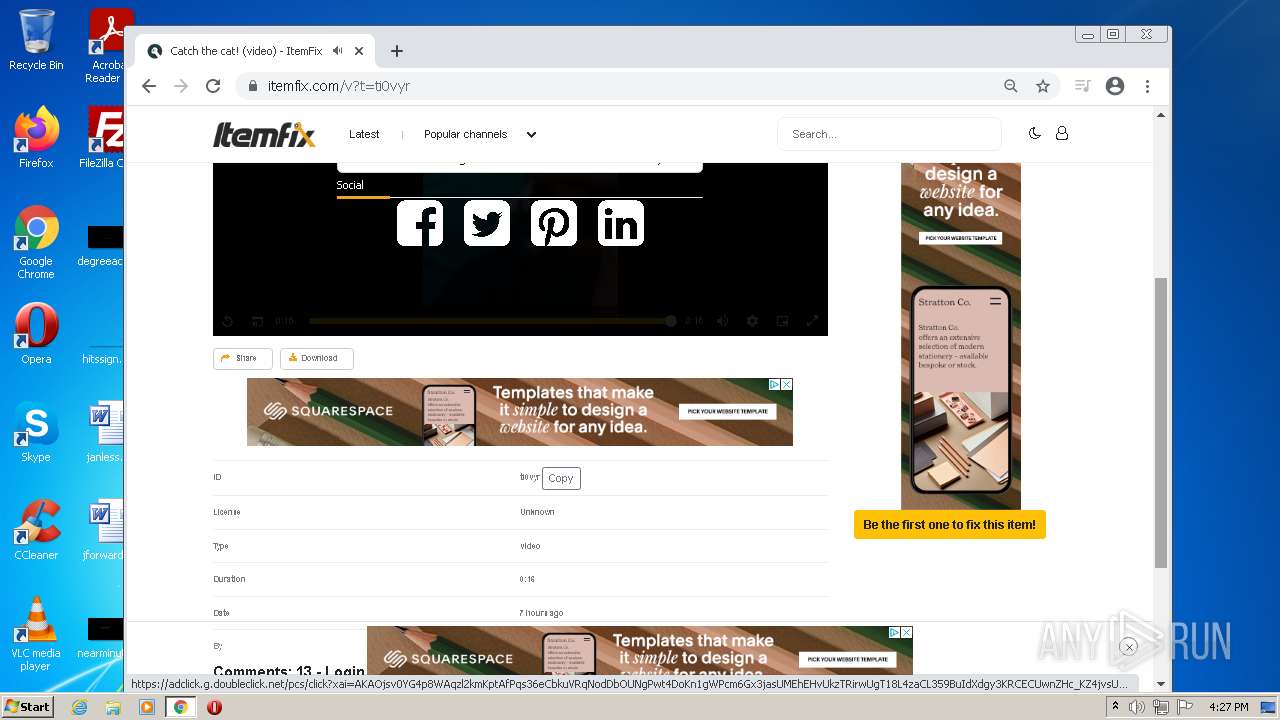Share the video on Facebook
This screenshot has width=1280, height=720.
coord(420,223)
